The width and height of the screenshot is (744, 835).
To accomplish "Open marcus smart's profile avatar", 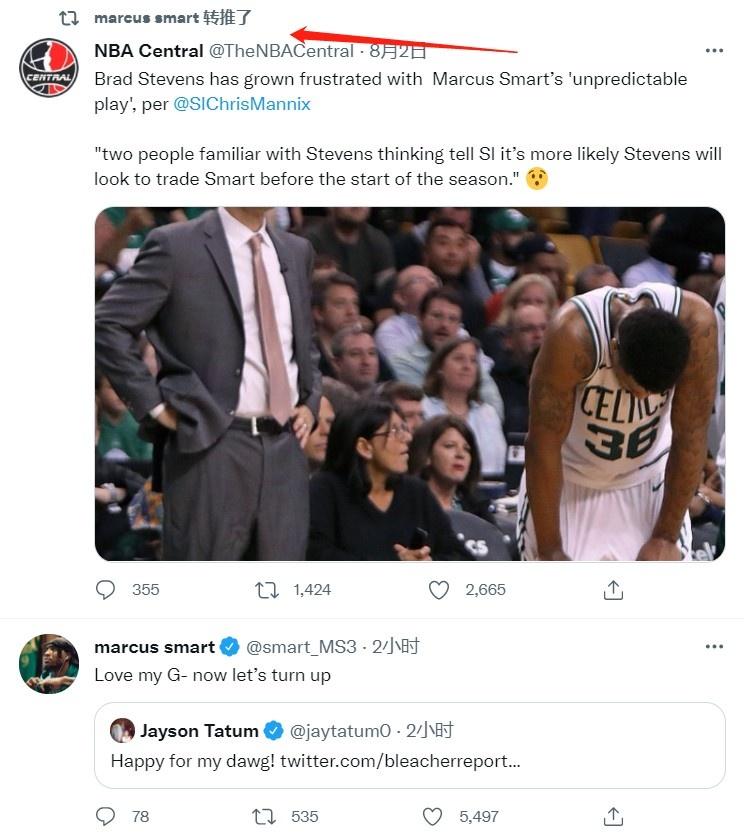I will pyautogui.click(x=49, y=663).
